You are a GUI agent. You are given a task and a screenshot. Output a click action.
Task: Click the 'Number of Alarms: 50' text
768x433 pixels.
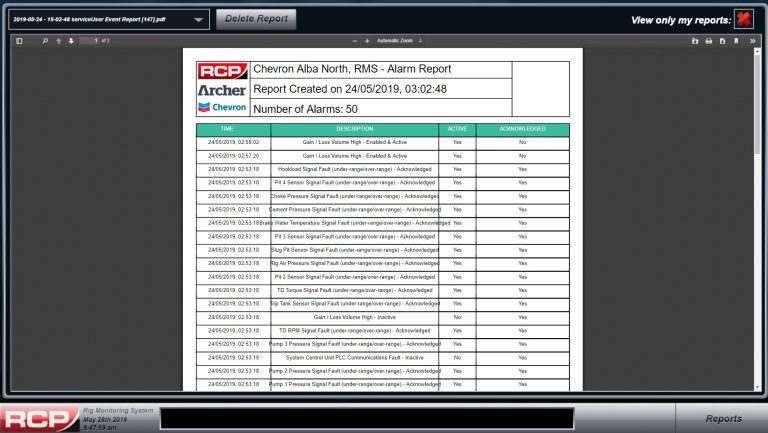click(x=306, y=109)
